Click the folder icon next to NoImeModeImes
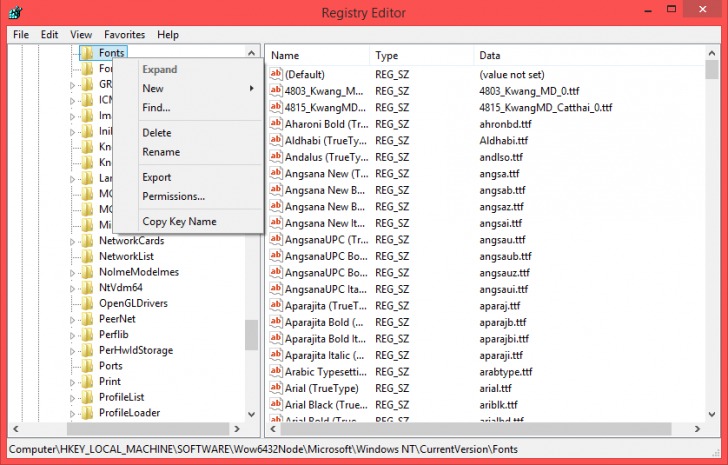 click(x=88, y=272)
